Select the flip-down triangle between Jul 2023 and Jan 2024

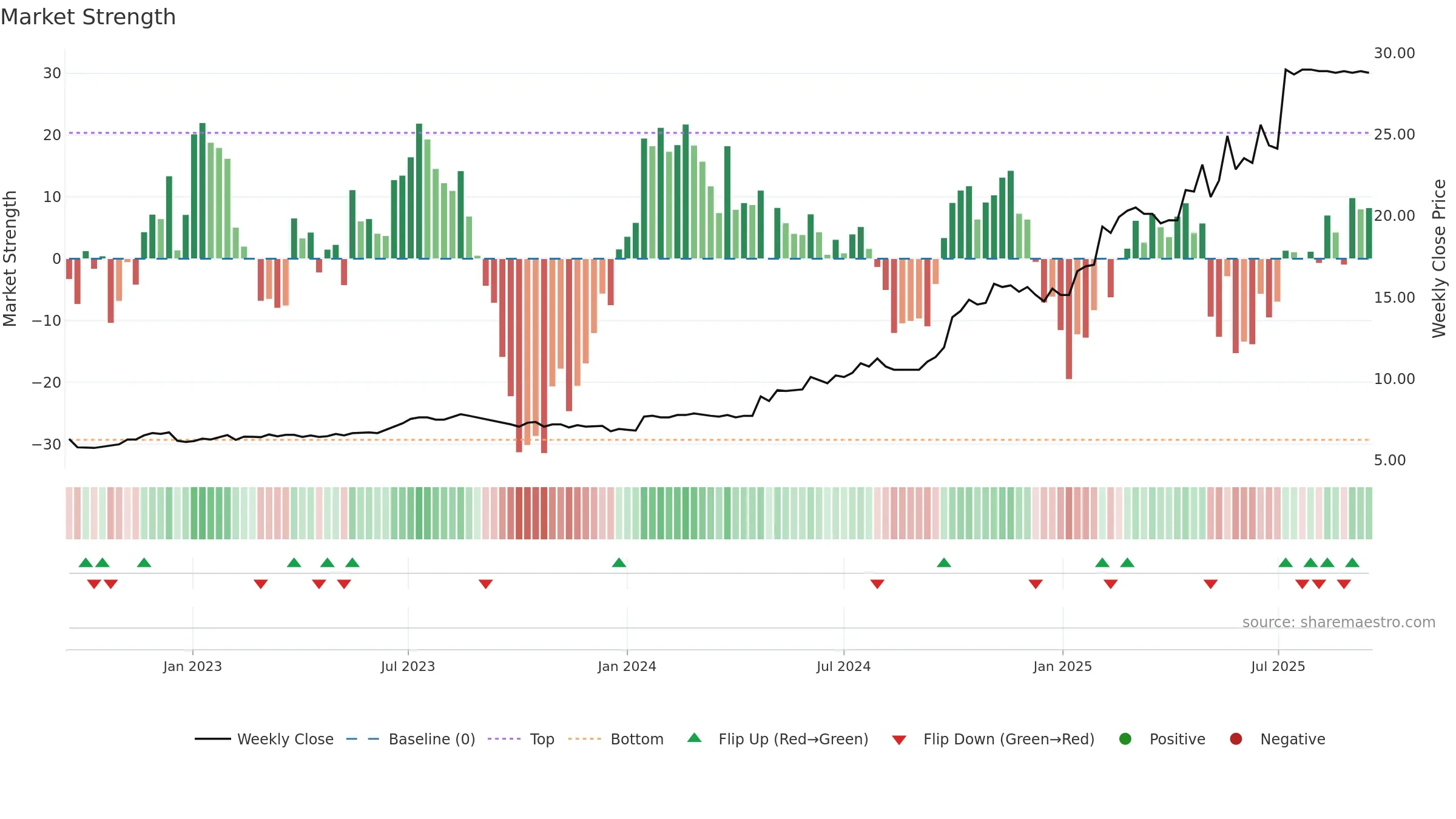click(485, 584)
